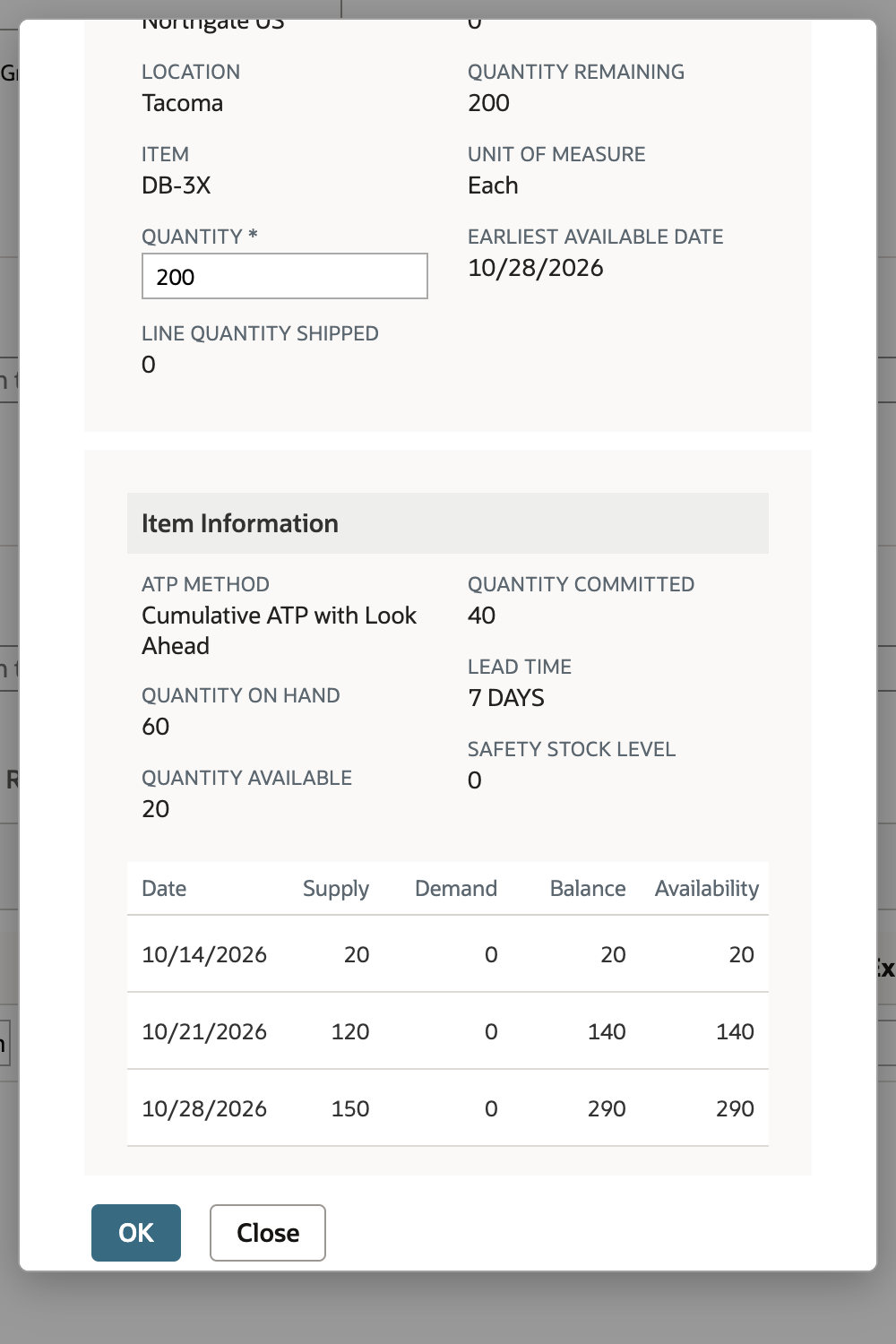Click the Balance column header
The image size is (896, 1344).
[588, 889]
